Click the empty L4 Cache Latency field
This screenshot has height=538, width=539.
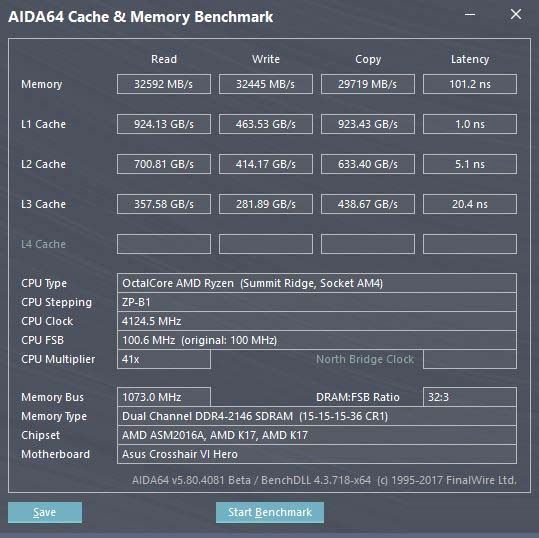coord(470,244)
